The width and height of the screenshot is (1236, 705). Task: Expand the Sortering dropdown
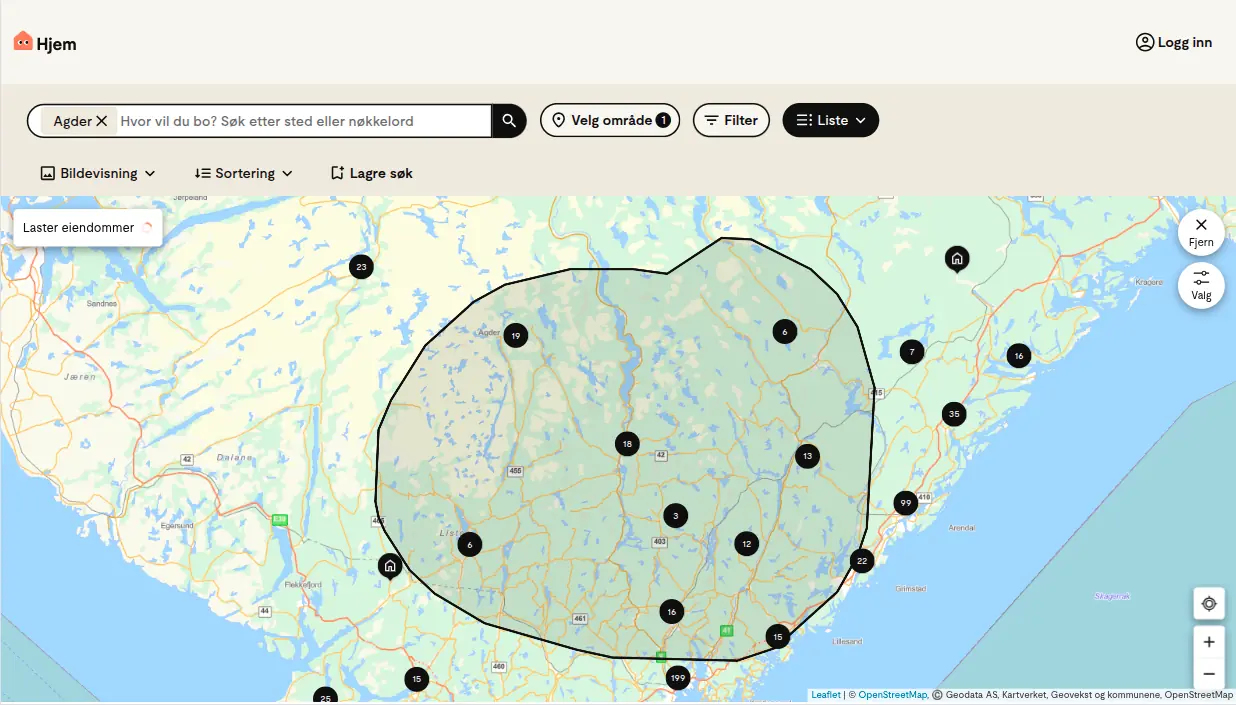242,172
